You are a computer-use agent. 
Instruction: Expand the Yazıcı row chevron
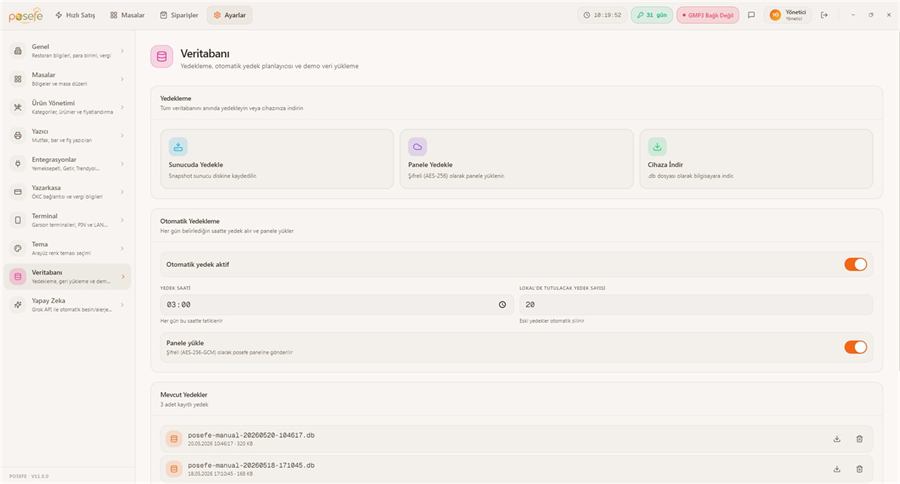pos(122,135)
